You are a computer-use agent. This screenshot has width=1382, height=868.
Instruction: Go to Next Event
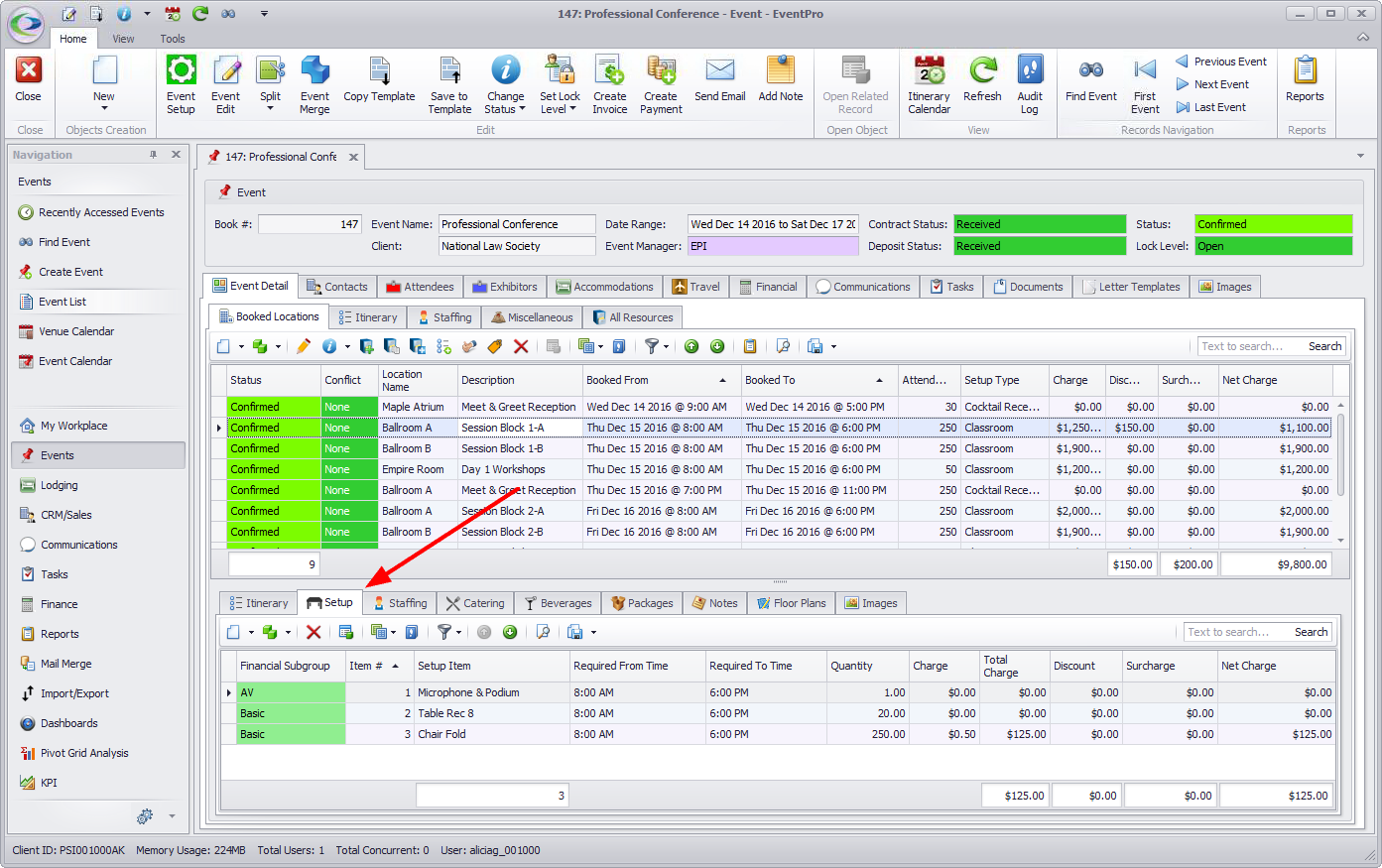coord(1212,84)
